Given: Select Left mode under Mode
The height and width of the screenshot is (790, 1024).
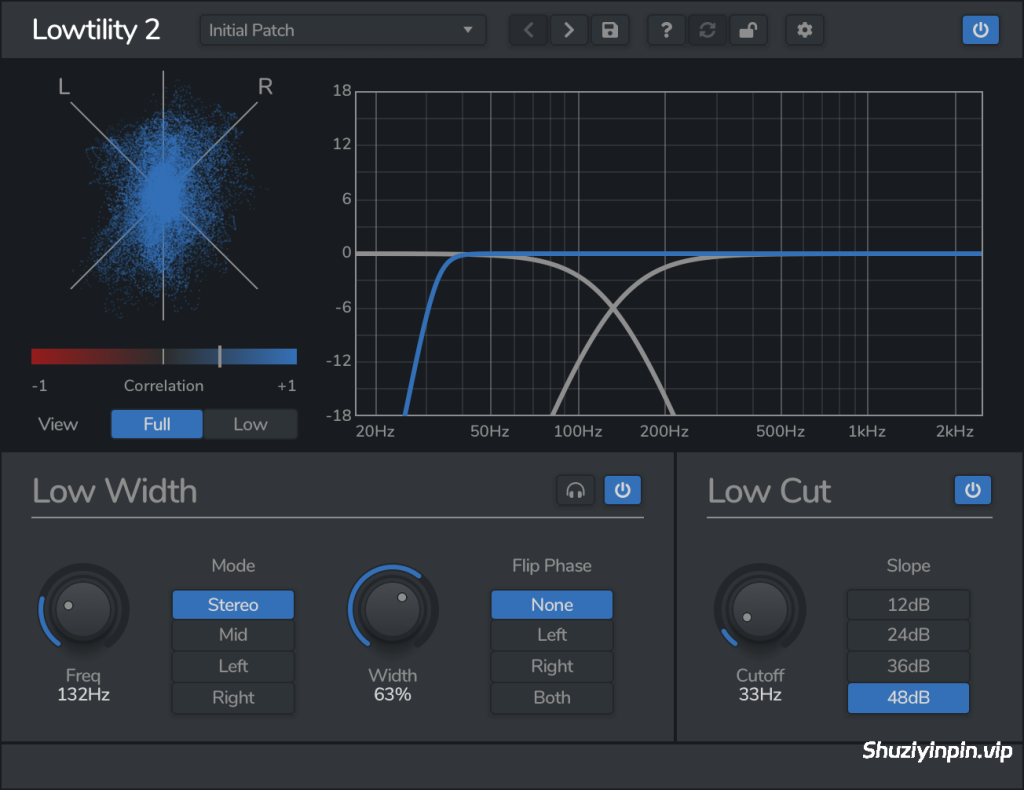Looking at the screenshot, I should tap(233, 666).
